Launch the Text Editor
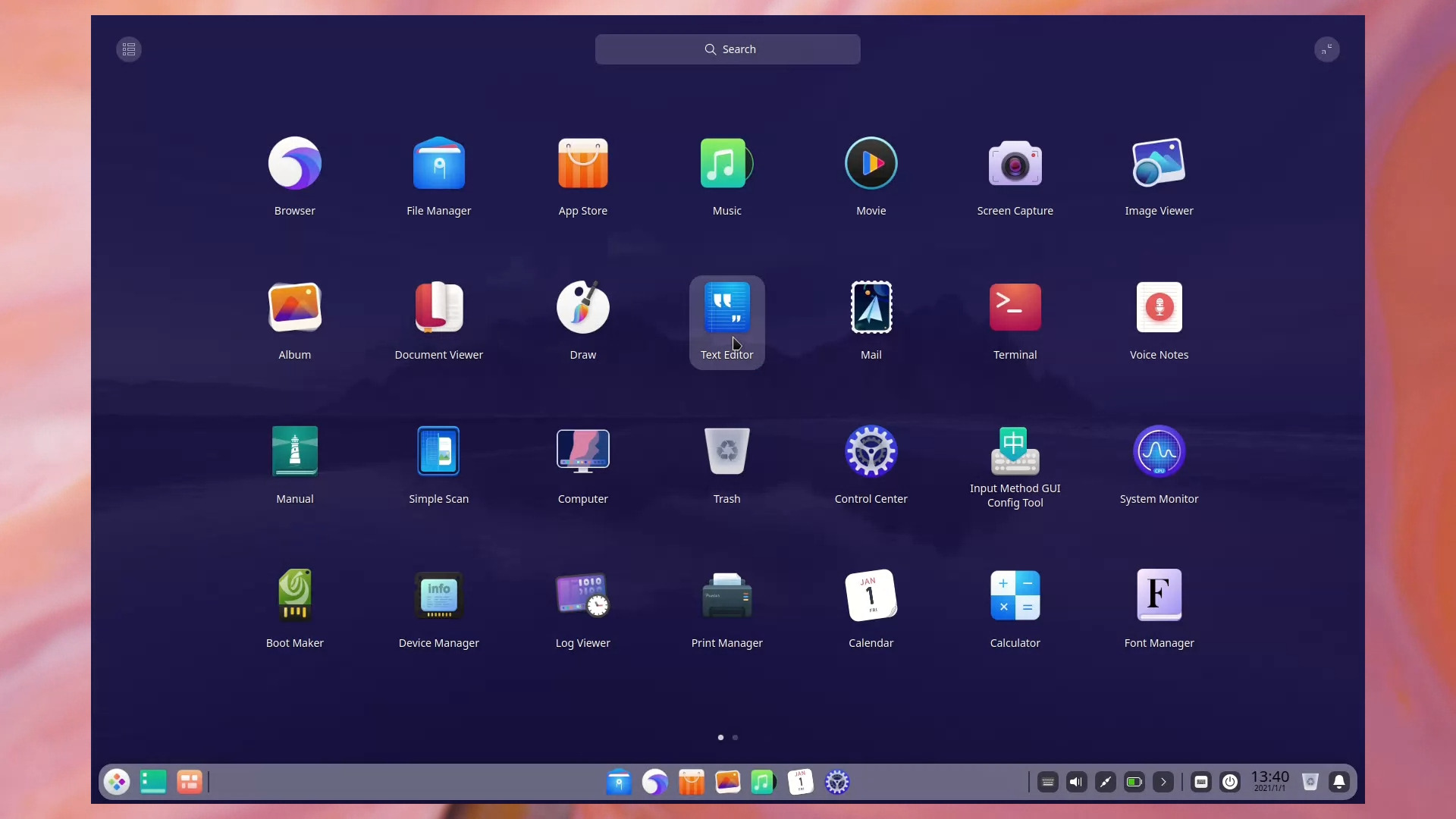The image size is (1456, 819). click(726, 307)
